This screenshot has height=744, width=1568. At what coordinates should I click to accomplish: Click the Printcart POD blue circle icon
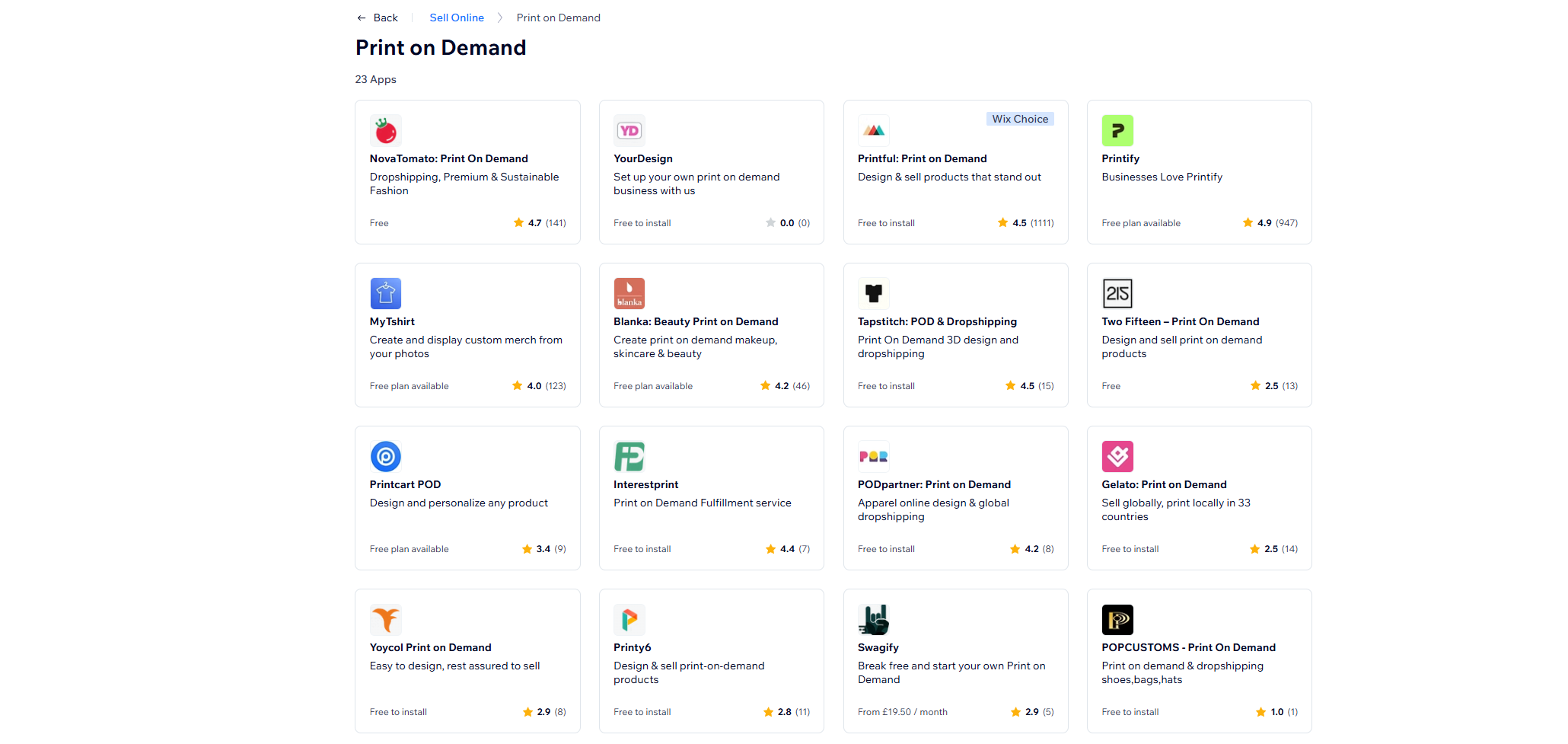[385, 457]
